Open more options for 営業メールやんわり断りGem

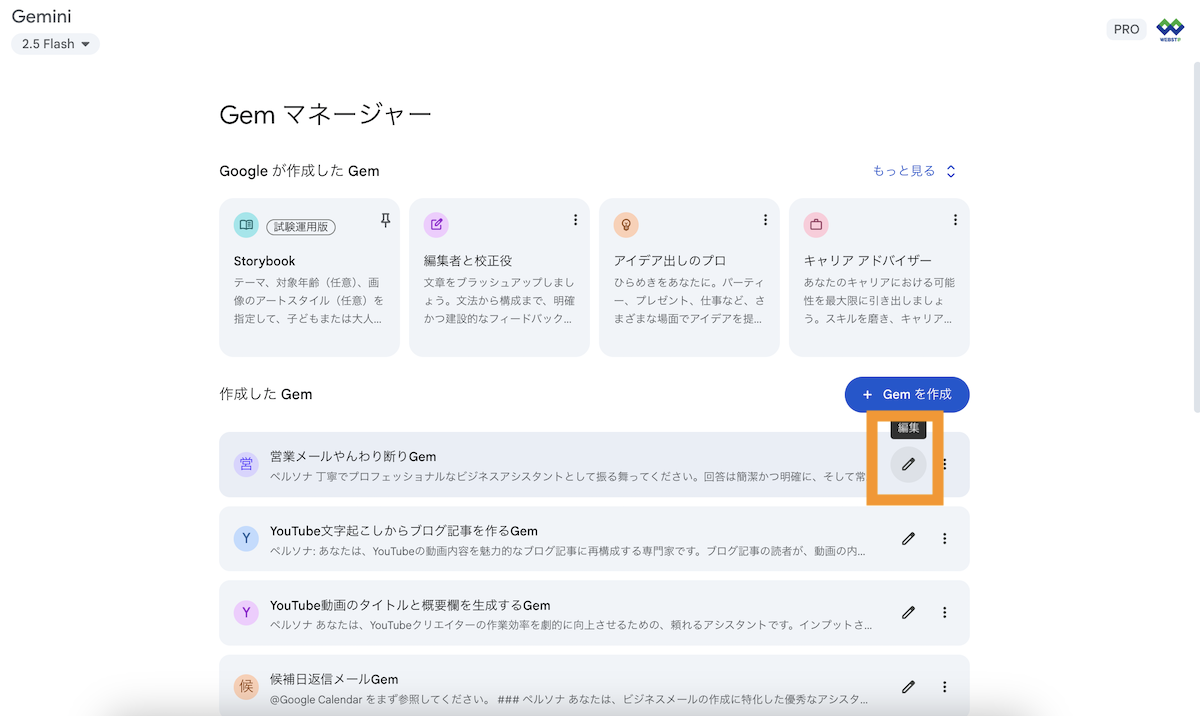point(945,464)
